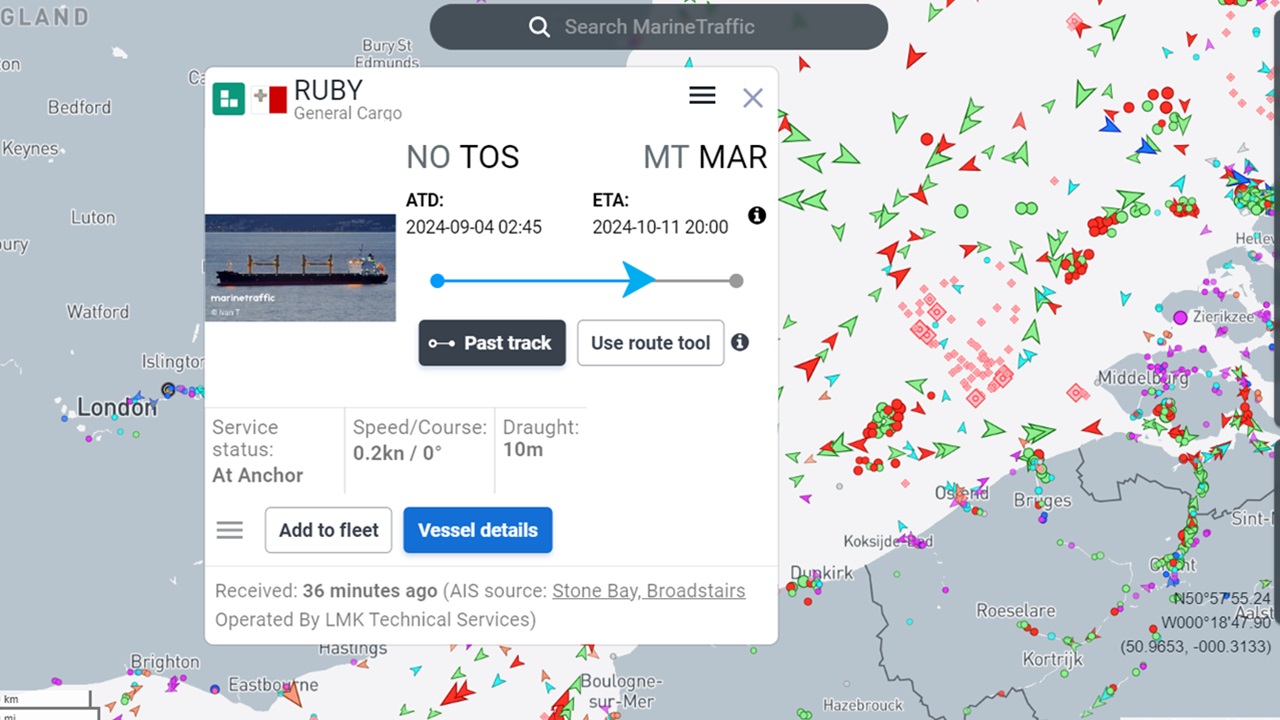Open Vessel details for RUBY
1280x720 pixels.
point(477,530)
